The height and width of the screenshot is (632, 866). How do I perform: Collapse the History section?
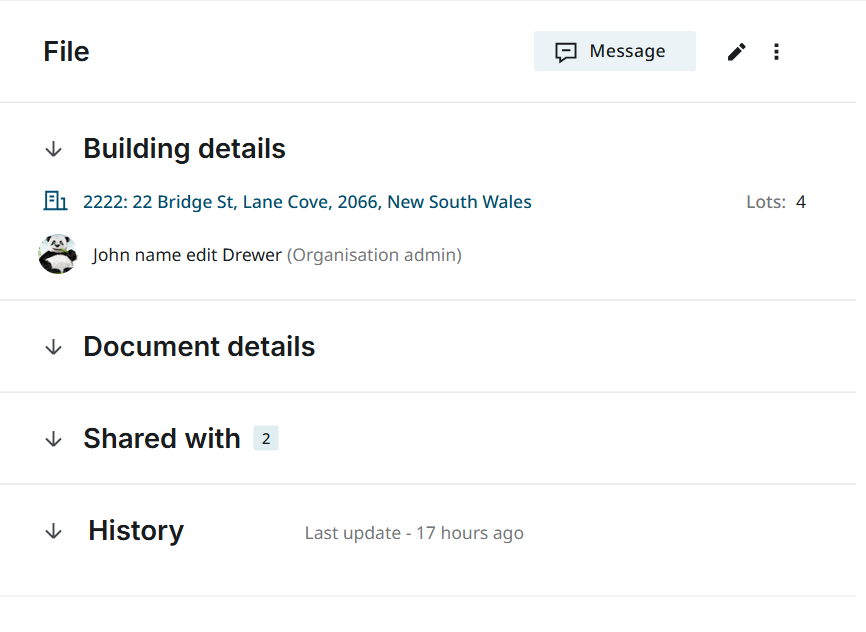click(x=135, y=531)
